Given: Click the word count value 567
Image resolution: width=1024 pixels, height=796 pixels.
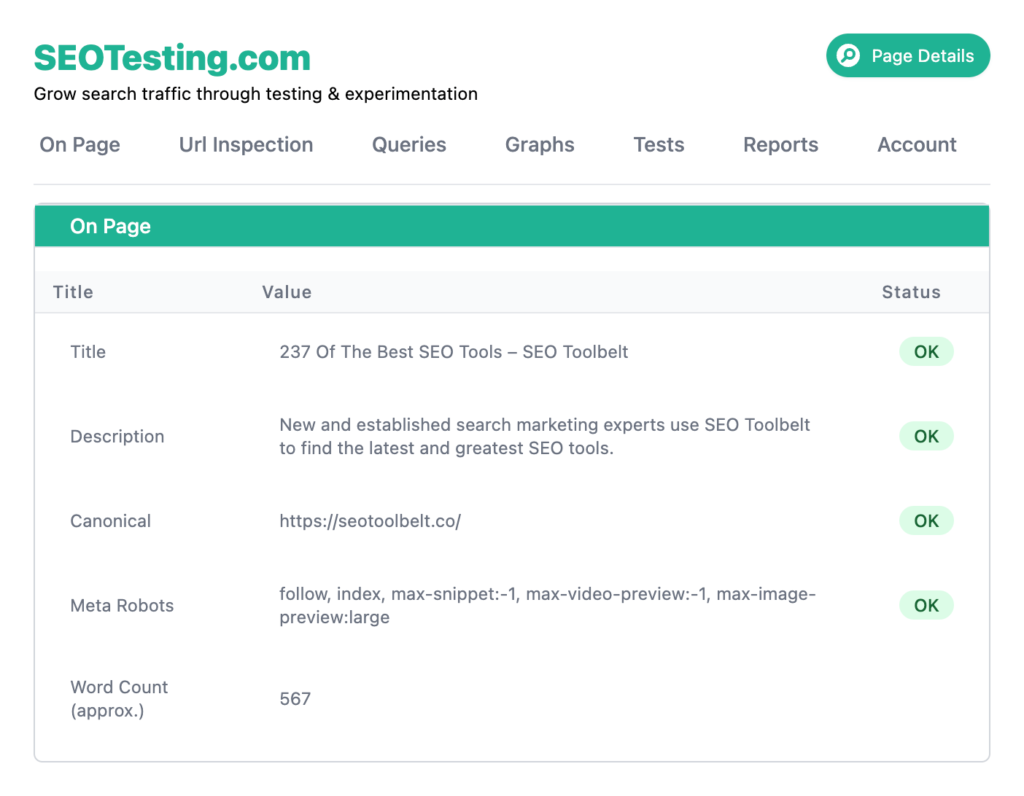Looking at the screenshot, I should [x=295, y=699].
